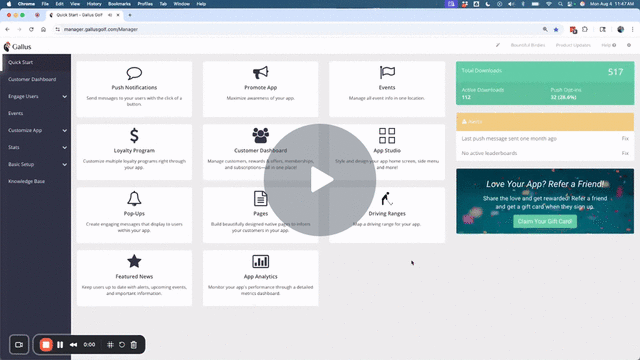Viewport: 640px width, 360px height.
Task: Open the Push Notifications speech bubble icon
Action: click(x=134, y=73)
